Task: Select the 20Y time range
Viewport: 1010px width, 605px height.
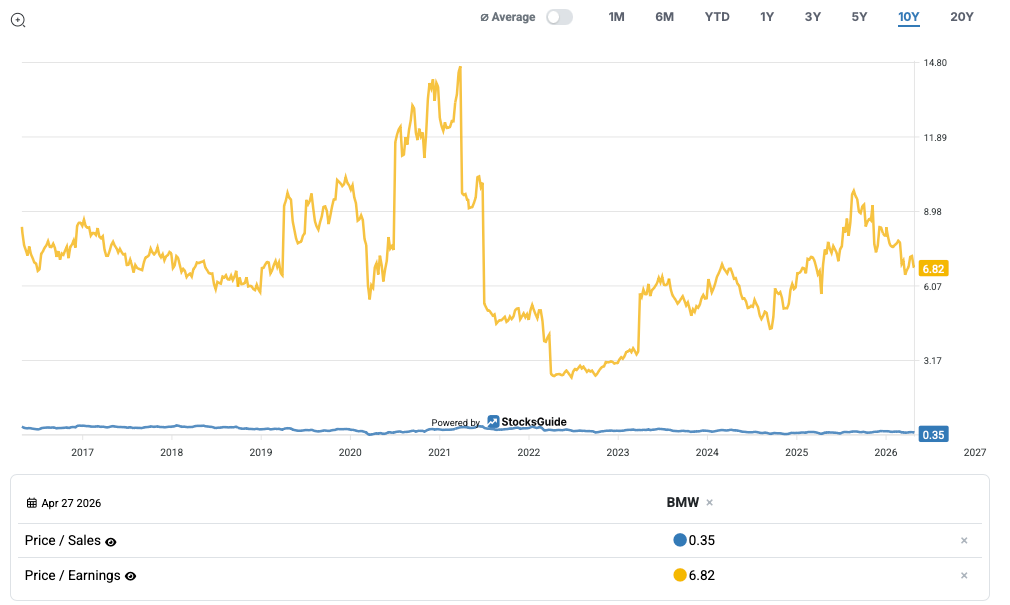Action: 961,17
